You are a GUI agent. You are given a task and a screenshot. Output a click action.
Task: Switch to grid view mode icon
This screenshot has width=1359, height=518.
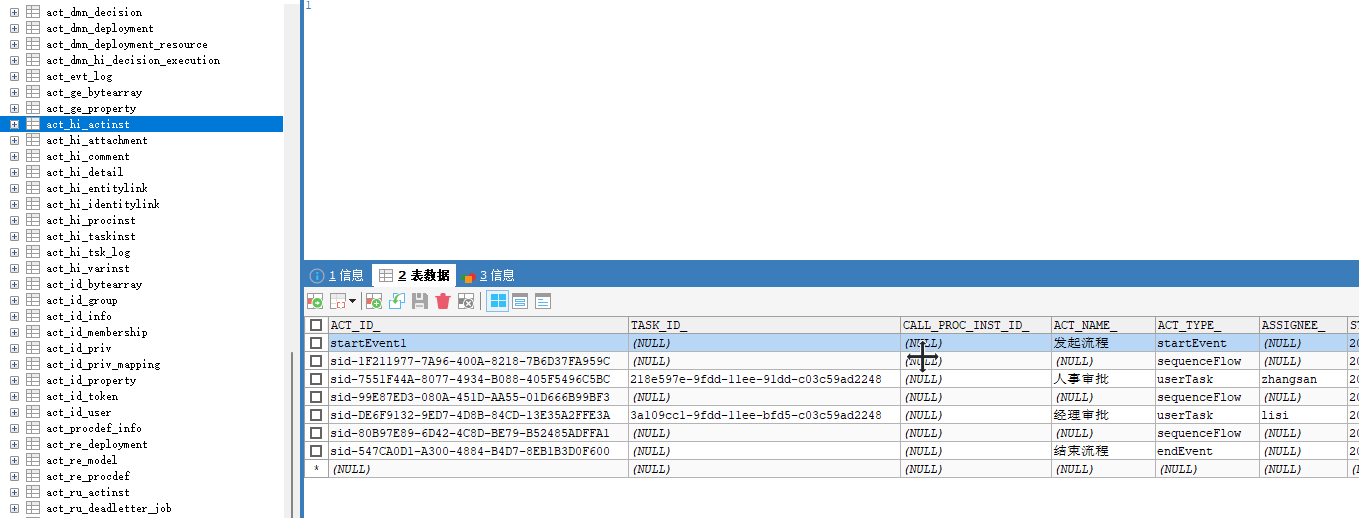tap(497, 301)
